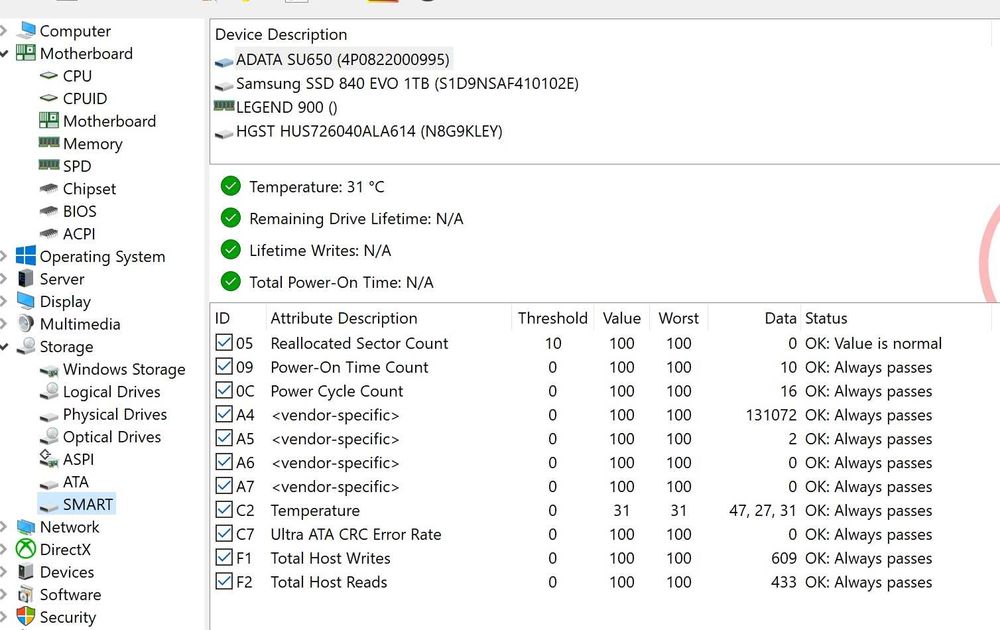Screen dimensions: 1000x630
Task: Click the Software icon in tree
Action: pyautogui.click(x=26, y=594)
